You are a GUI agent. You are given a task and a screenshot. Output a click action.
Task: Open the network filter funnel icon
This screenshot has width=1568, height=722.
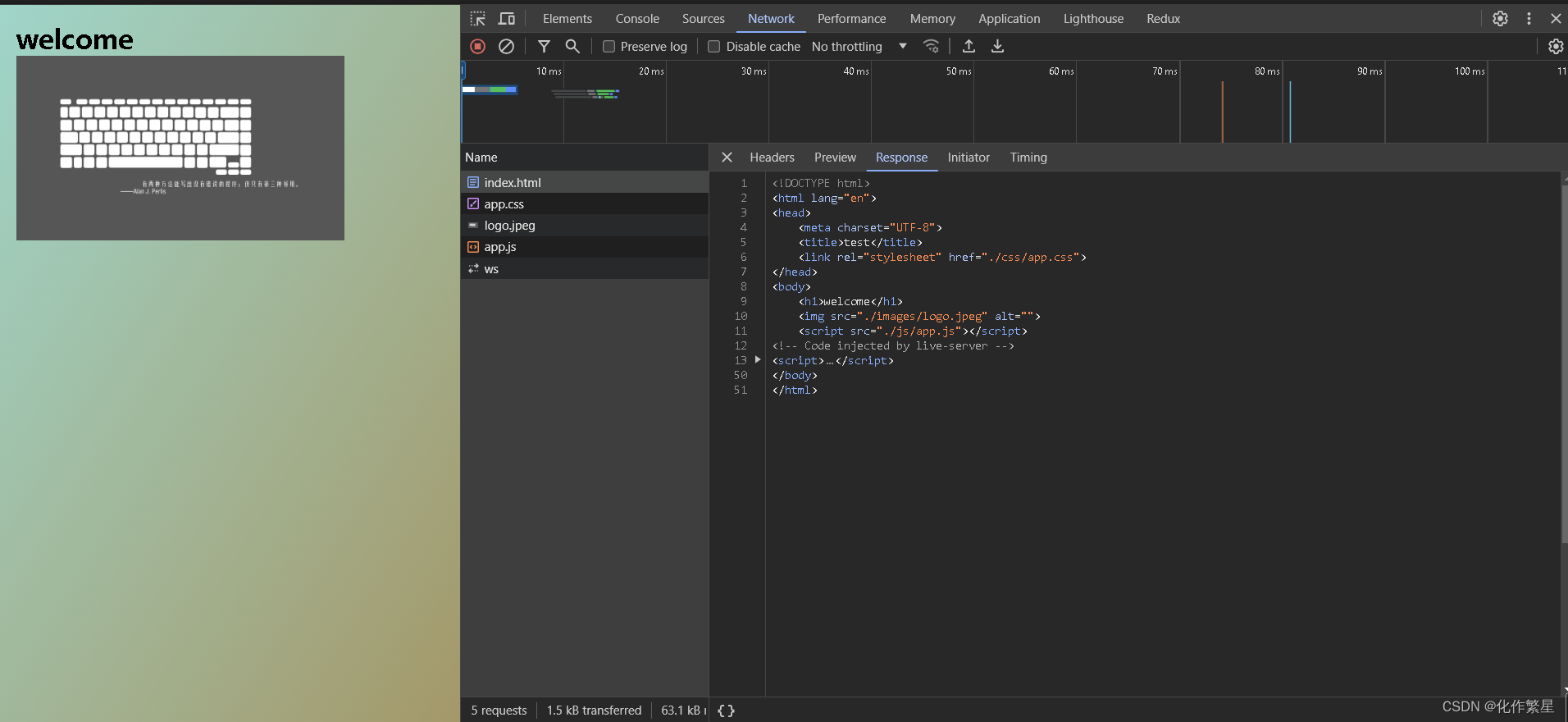pyautogui.click(x=544, y=47)
